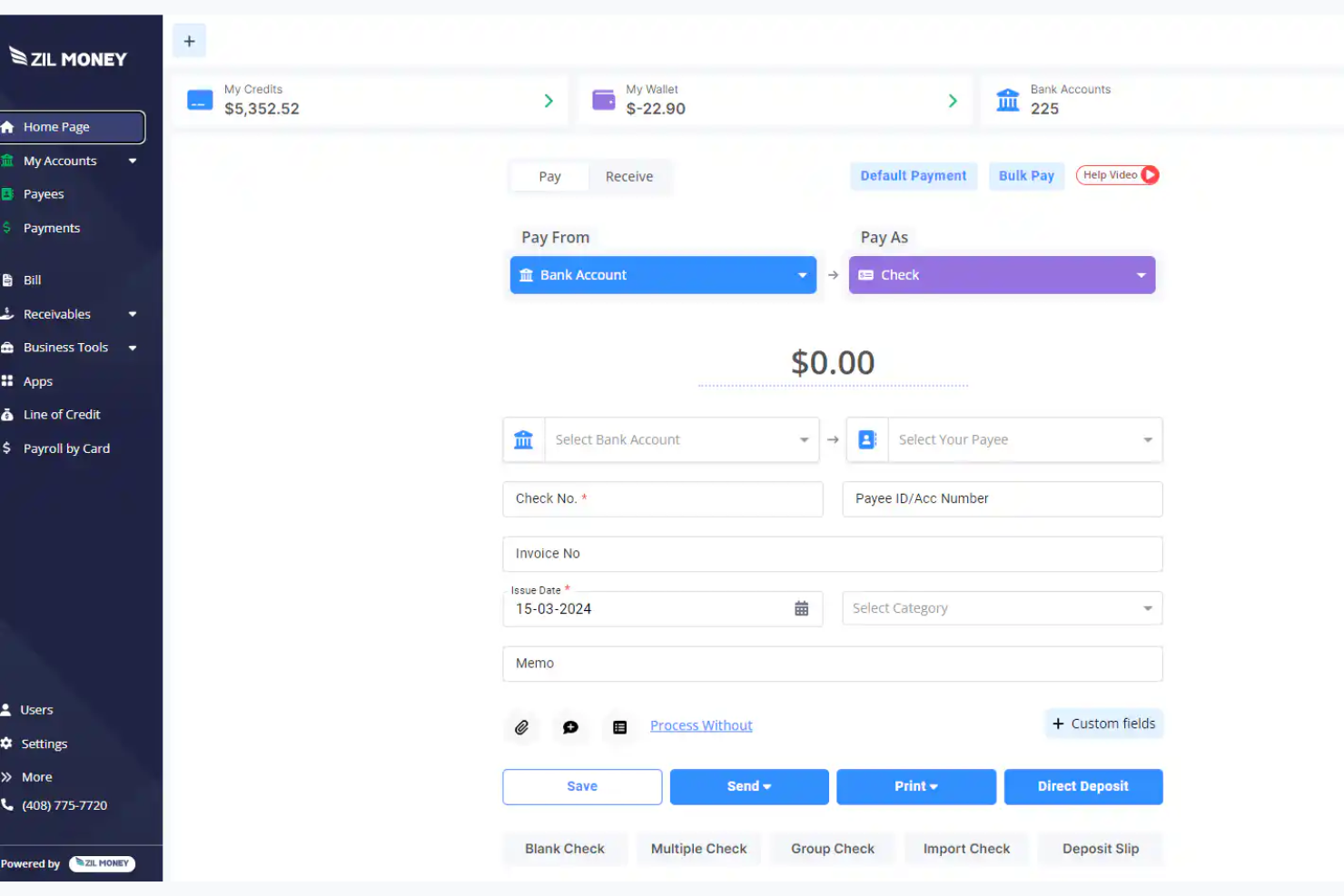Click the Zil Money logo

coord(68,58)
